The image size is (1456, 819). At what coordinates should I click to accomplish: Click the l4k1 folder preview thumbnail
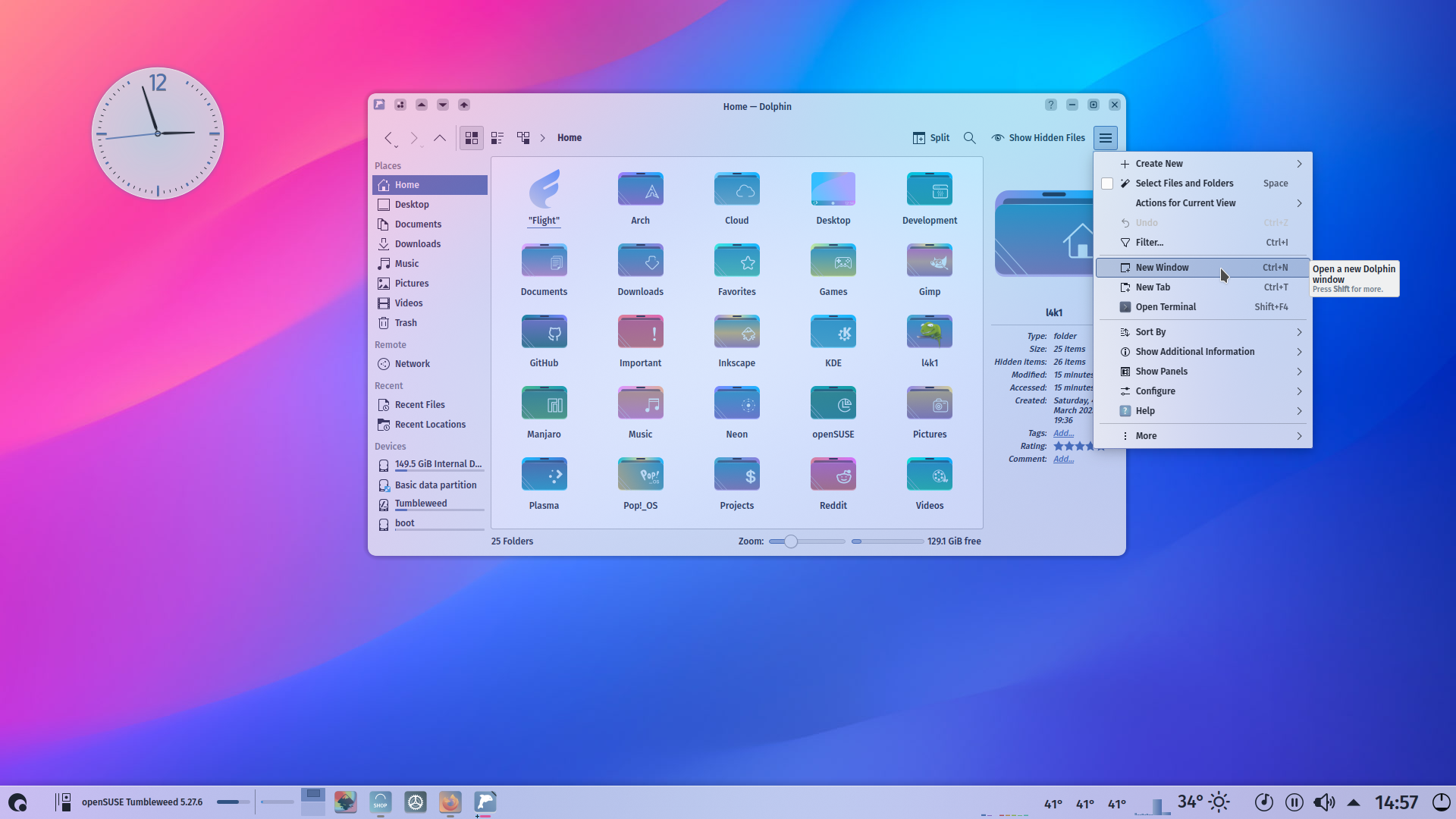[x=1044, y=234]
